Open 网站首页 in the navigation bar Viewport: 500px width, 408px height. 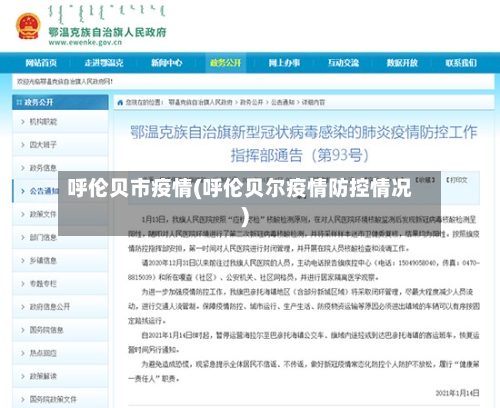pyautogui.click(x=41, y=63)
